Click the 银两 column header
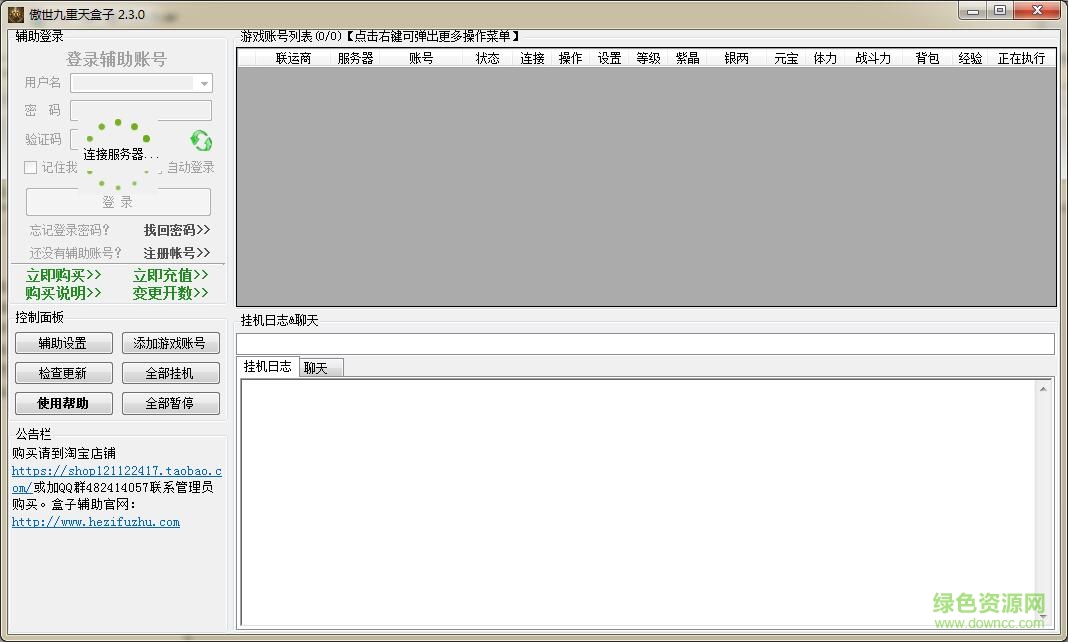 click(736, 59)
